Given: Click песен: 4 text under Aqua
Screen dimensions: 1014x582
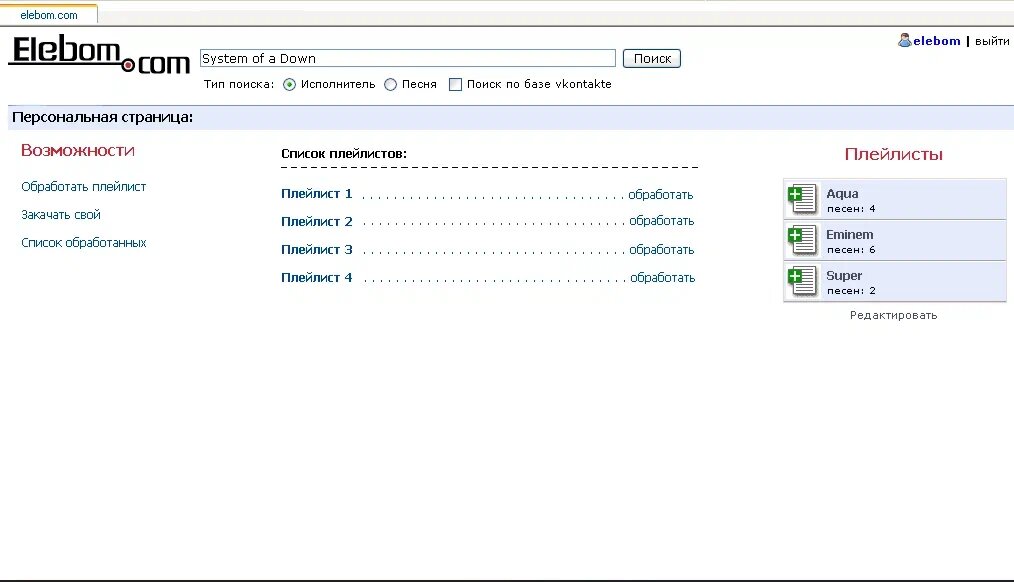Looking at the screenshot, I should (x=851, y=209).
